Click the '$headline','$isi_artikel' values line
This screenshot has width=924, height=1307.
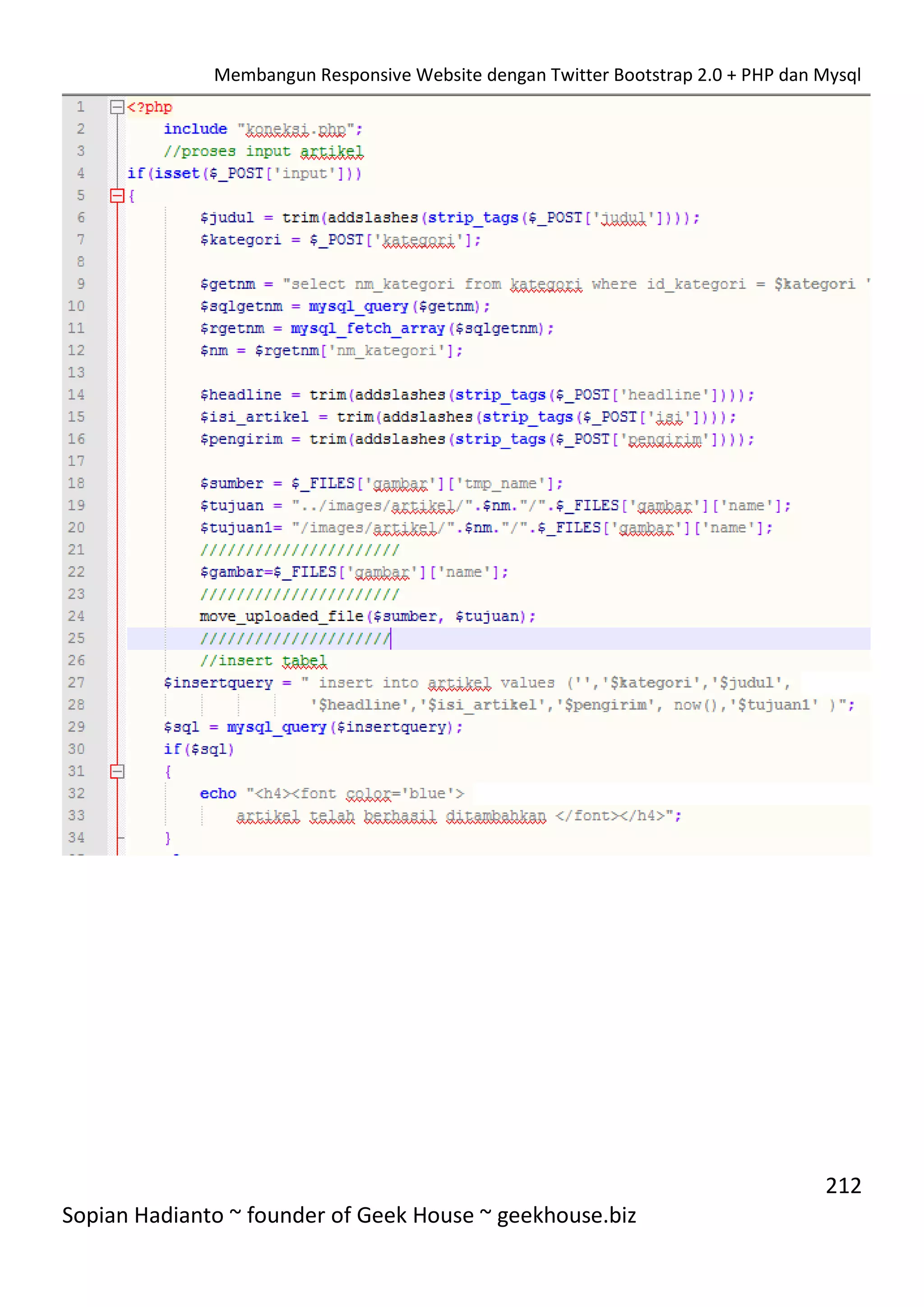[582, 705]
